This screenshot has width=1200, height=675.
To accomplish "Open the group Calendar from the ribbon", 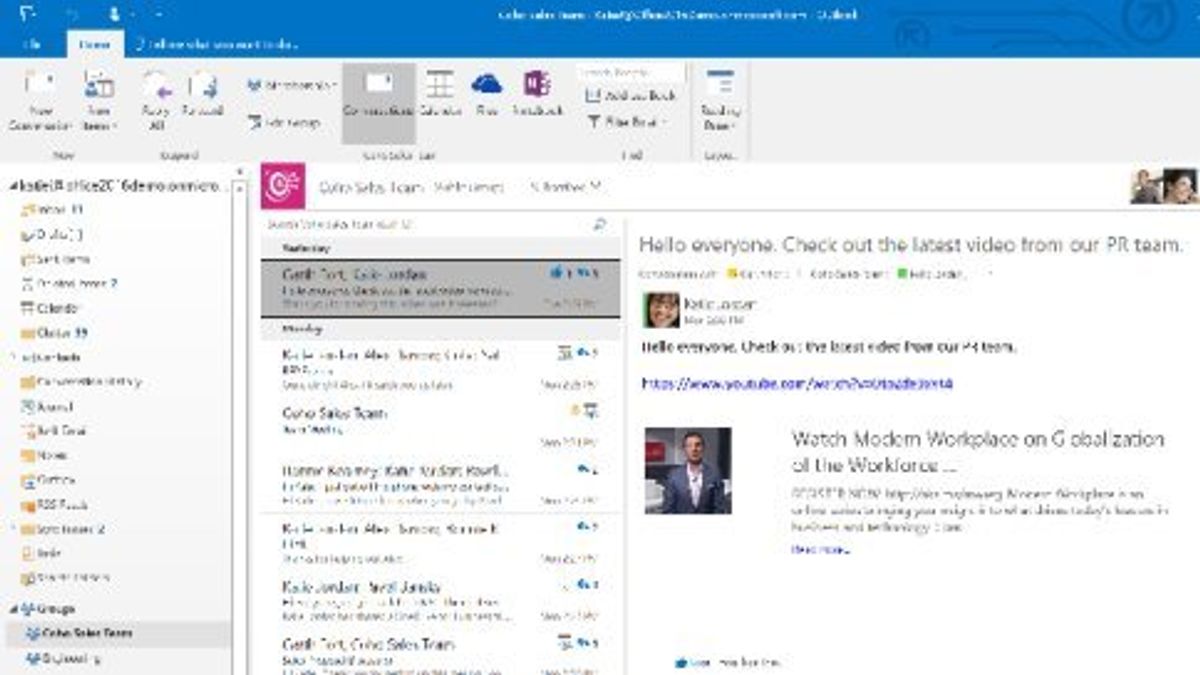I will [440, 95].
